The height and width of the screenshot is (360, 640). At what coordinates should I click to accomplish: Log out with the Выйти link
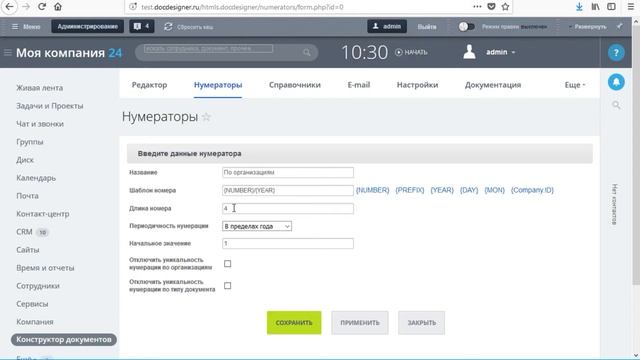pyautogui.click(x=427, y=27)
